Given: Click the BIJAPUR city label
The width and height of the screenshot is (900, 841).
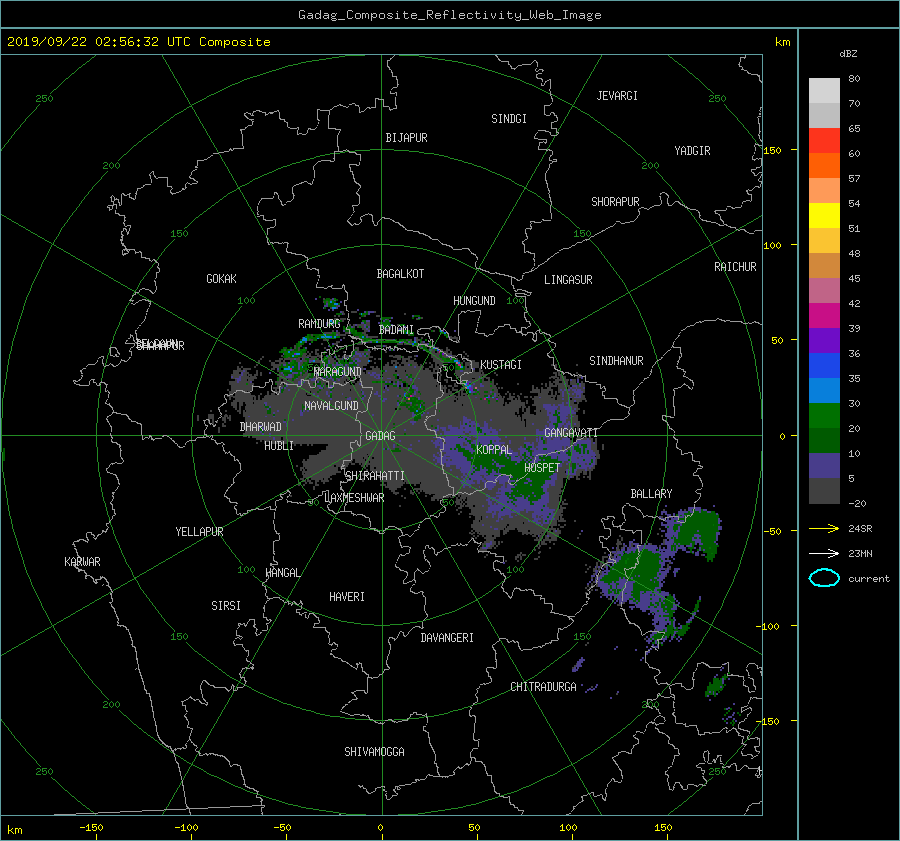Looking at the screenshot, I should (406, 138).
